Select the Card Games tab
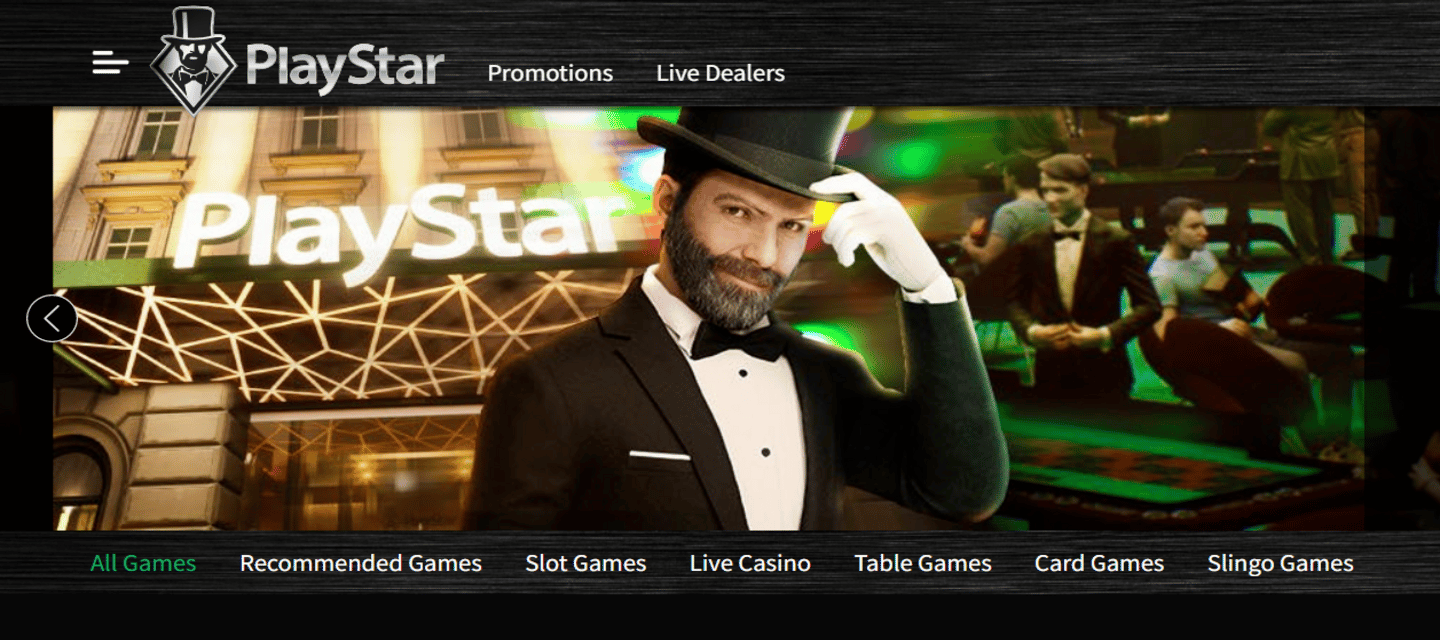1440x640 pixels. pos(1099,563)
